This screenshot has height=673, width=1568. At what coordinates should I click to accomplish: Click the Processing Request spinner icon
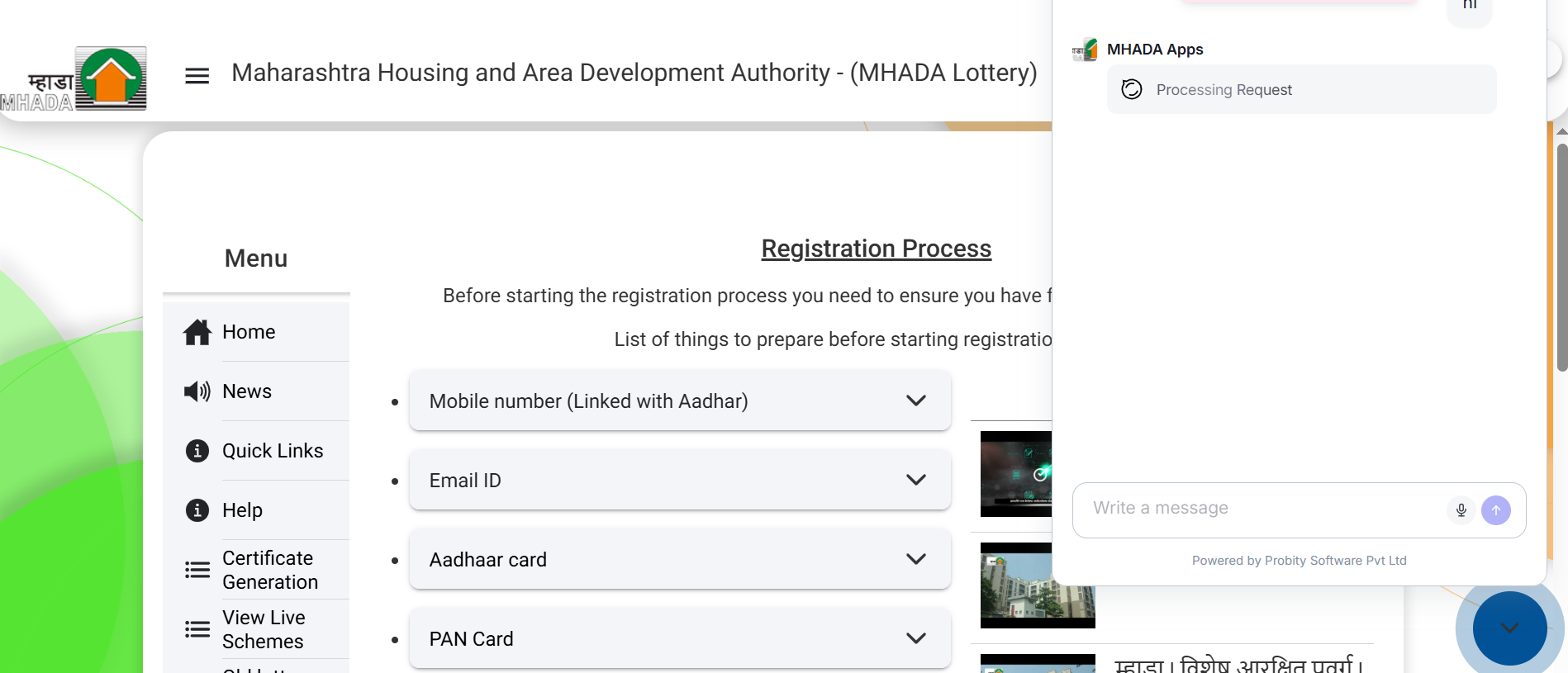coord(1132,89)
